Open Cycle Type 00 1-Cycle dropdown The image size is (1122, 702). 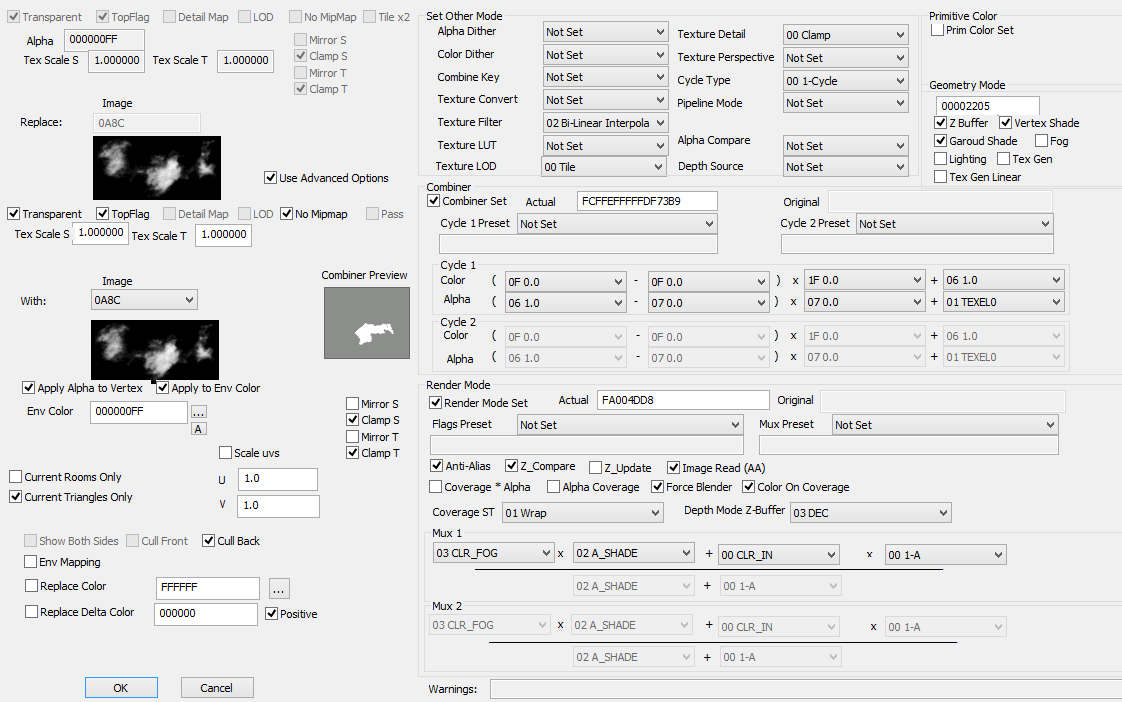click(846, 80)
